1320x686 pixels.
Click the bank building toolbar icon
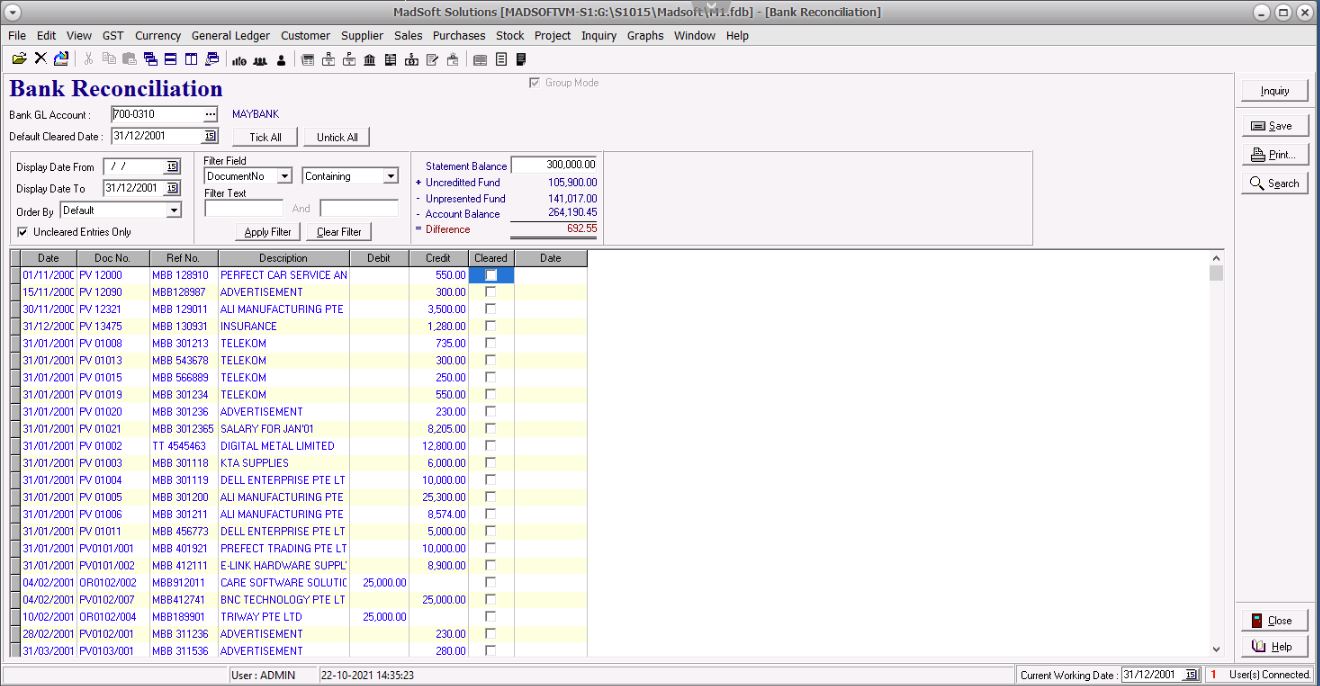click(x=369, y=59)
